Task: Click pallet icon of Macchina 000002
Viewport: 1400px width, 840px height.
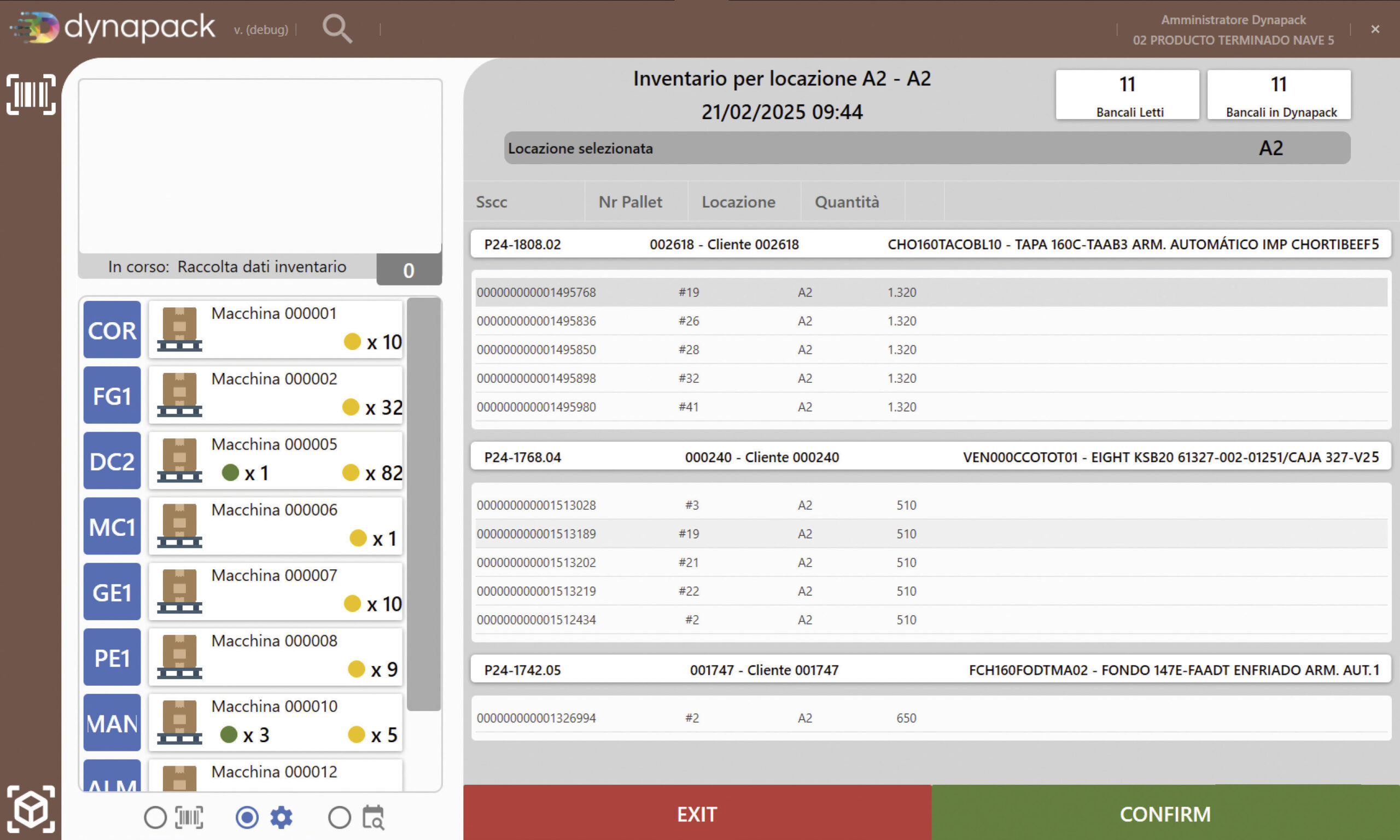Action: click(179, 394)
